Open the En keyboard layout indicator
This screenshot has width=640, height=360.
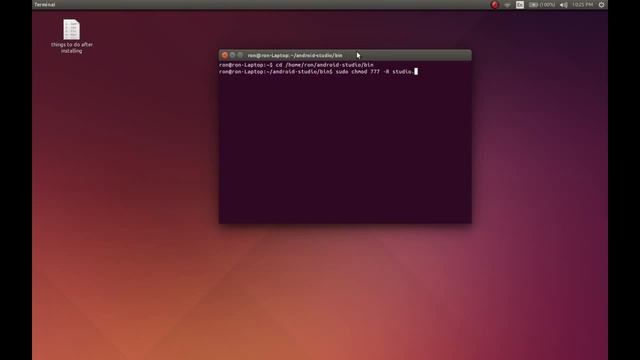pos(520,5)
